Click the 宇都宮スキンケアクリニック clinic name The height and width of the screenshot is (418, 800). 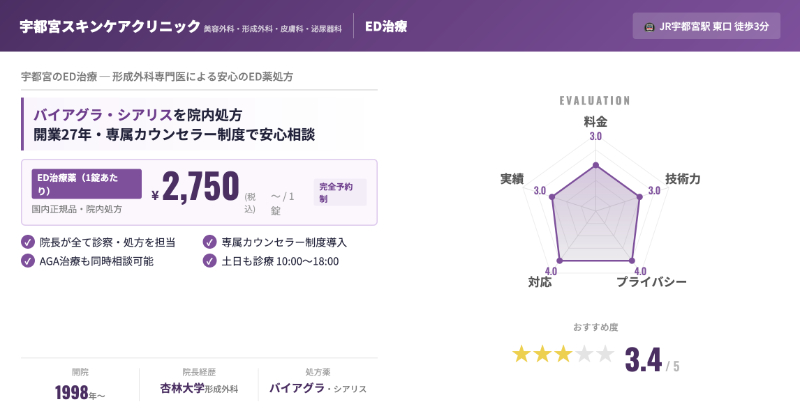(x=110, y=26)
